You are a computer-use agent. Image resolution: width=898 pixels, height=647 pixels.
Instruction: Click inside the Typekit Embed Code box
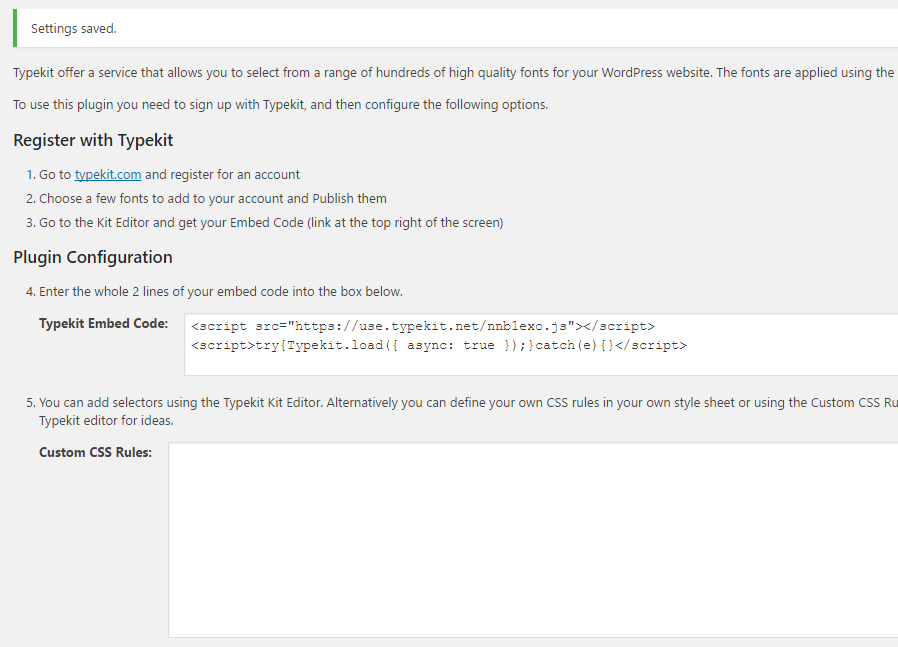click(541, 345)
